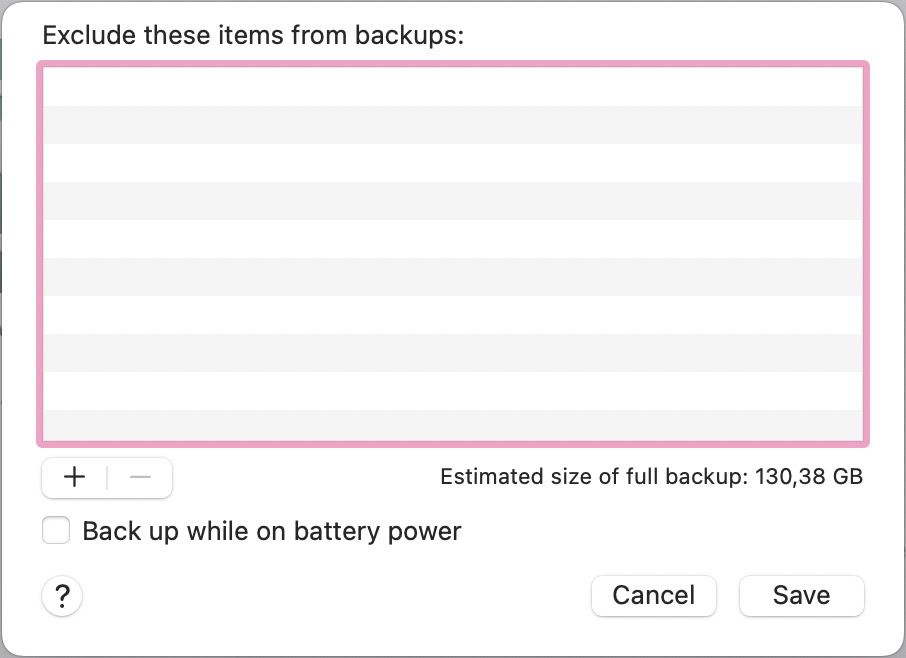Click the plus button to add exclusion

pyautogui.click(x=74, y=477)
